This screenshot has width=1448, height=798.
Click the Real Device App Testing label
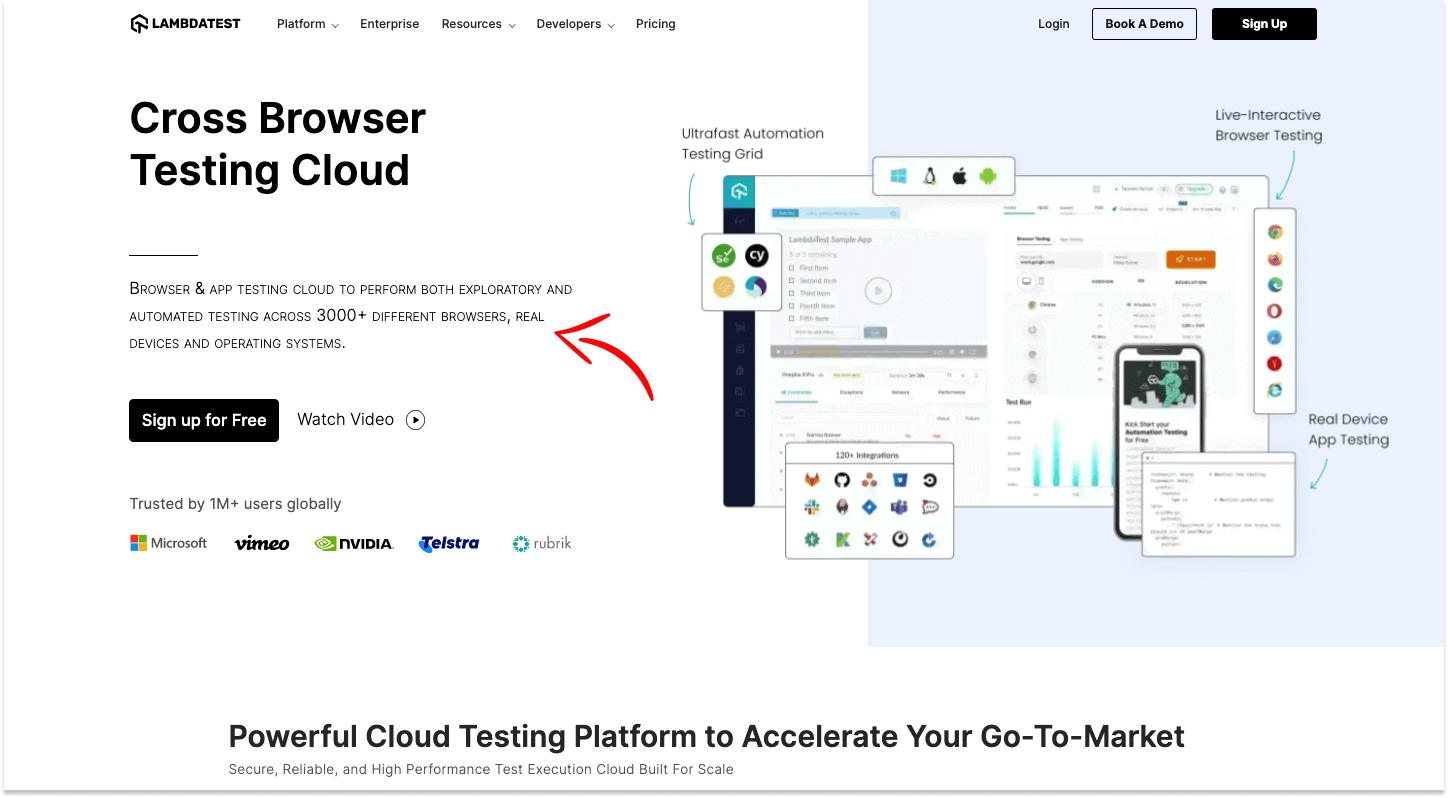1349,429
